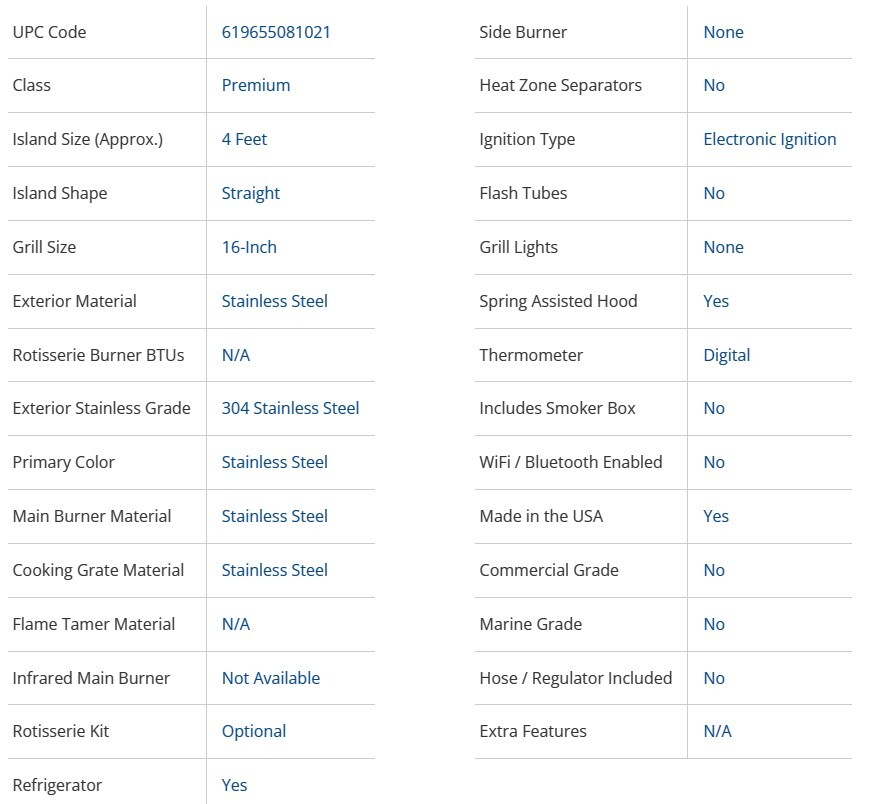Viewport: 870px width, 804px height.
Task: Click the Digital thermometer value
Action: click(x=726, y=355)
